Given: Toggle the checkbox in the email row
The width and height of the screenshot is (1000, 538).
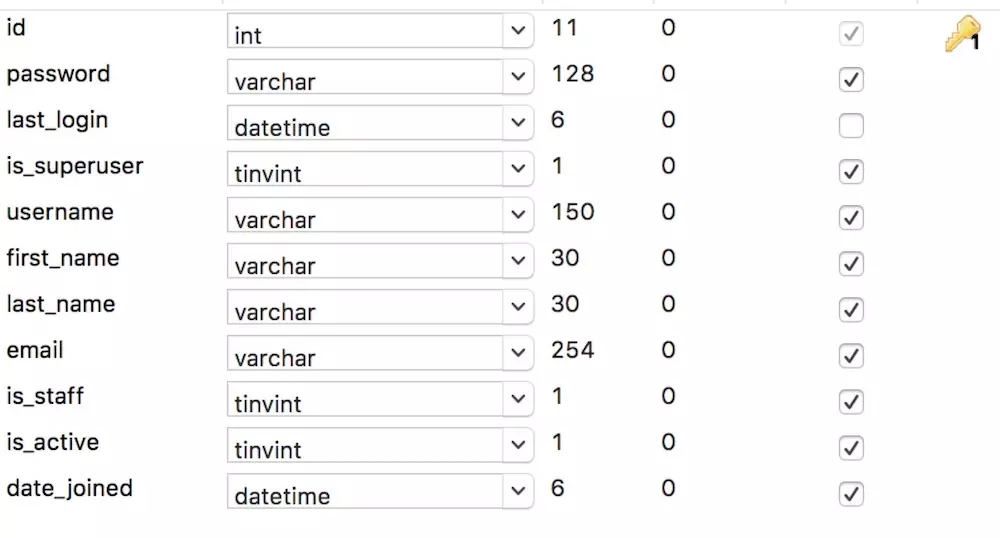Looking at the screenshot, I should click(x=851, y=356).
